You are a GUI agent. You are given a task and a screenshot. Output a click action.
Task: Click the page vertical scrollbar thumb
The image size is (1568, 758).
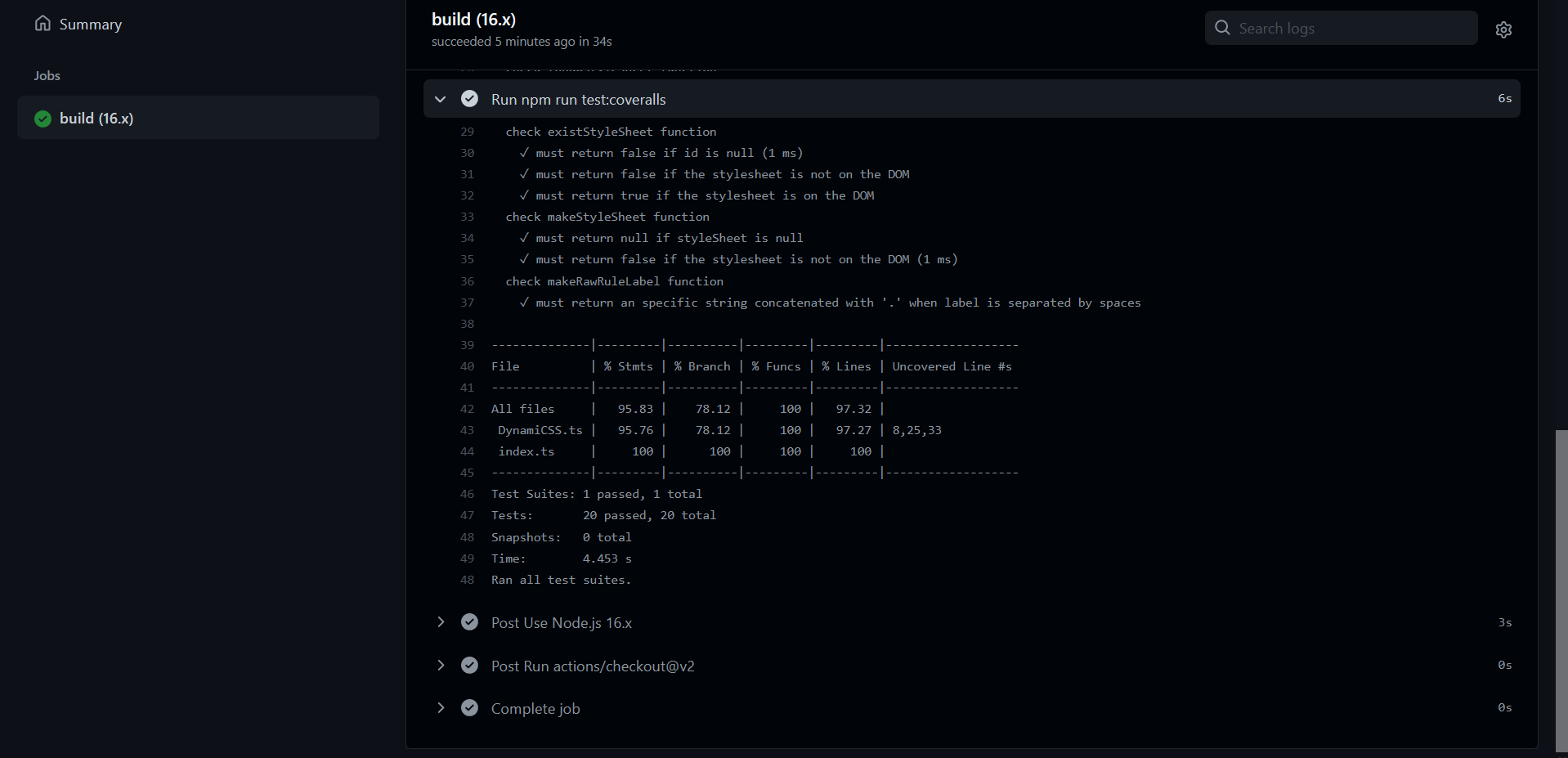(x=1561, y=589)
